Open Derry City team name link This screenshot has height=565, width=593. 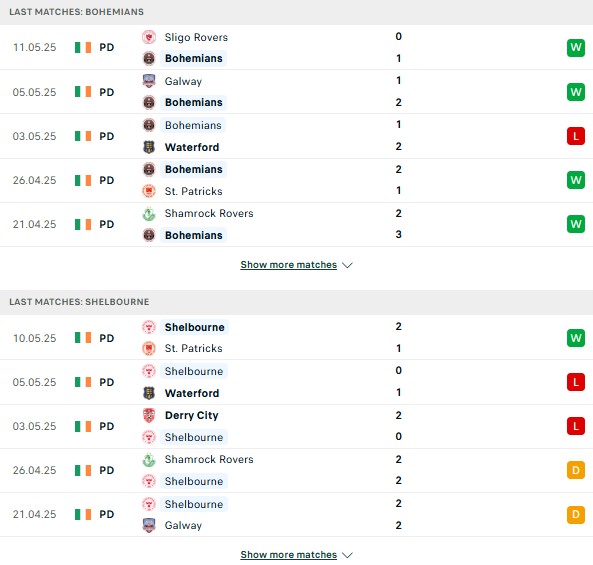click(x=191, y=415)
